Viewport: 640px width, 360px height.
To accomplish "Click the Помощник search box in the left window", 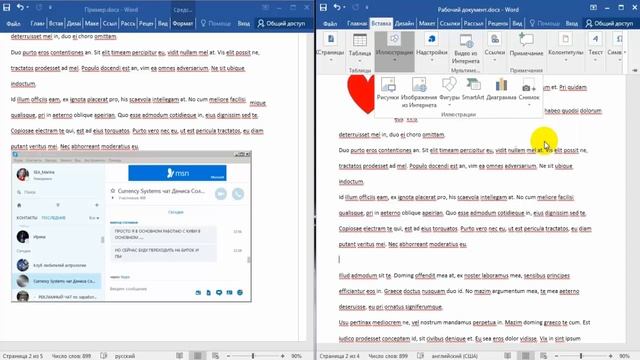I will [x=216, y=24].
